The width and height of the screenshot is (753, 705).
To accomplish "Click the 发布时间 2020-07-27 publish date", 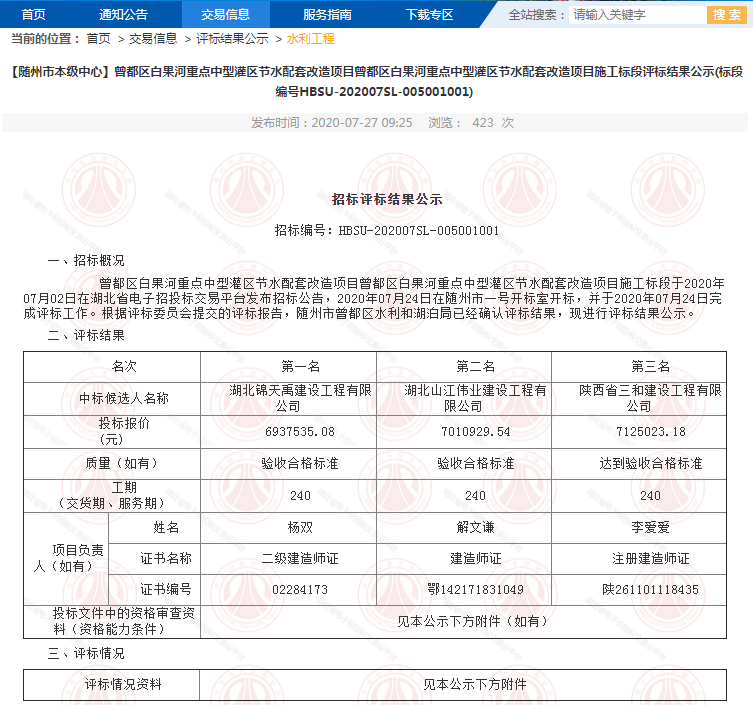I will 330,123.
